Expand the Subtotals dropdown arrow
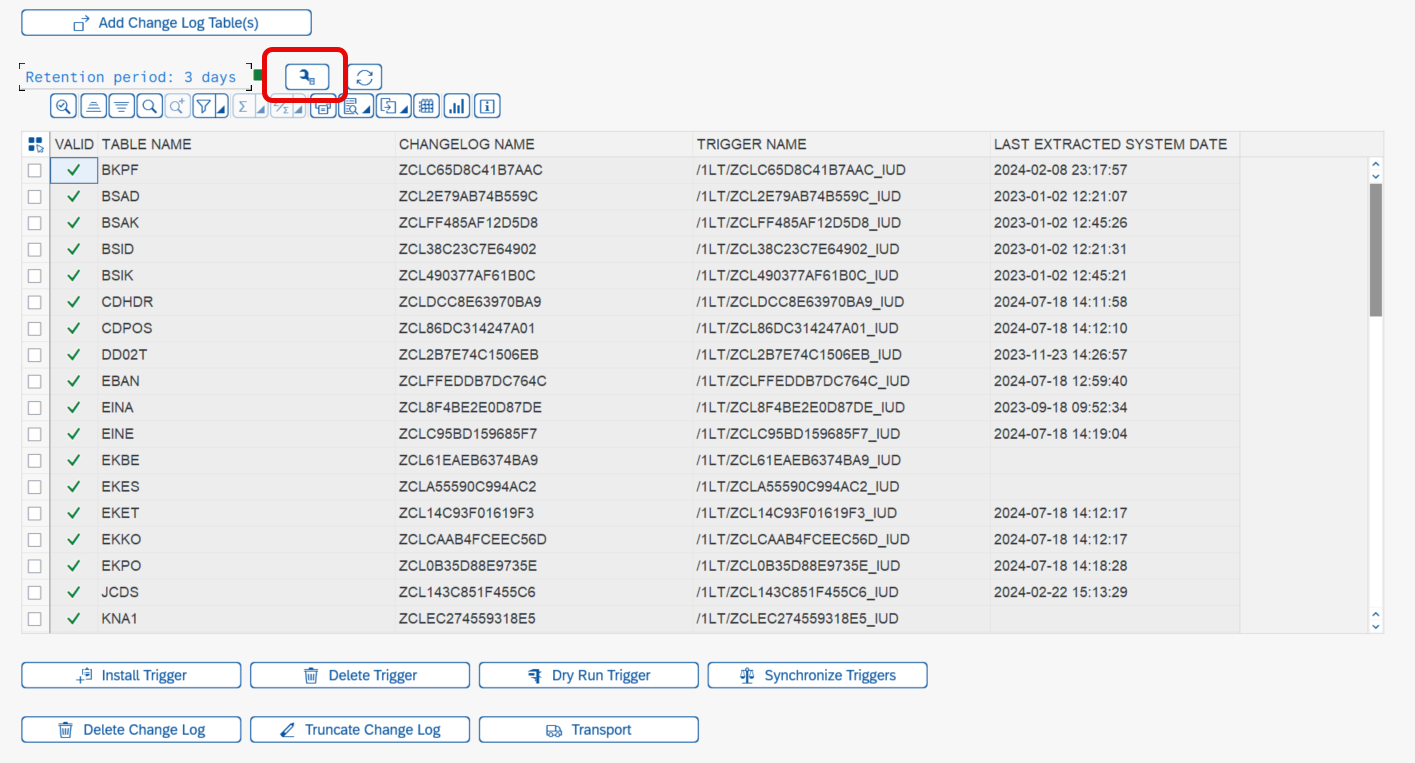1415x763 pixels. pyautogui.click(x=299, y=106)
